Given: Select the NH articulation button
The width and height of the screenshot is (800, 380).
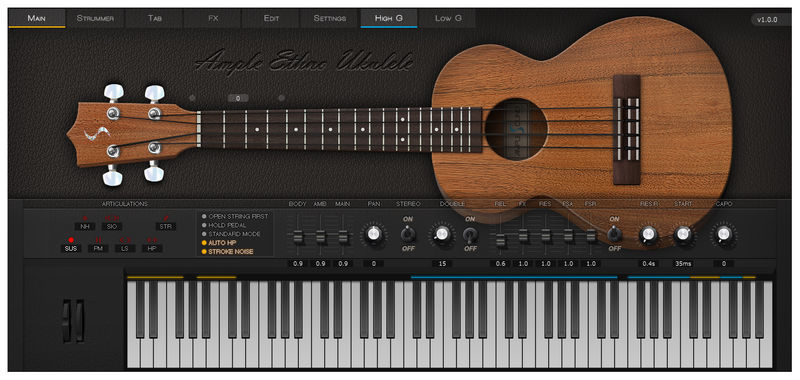Looking at the screenshot, I should click(85, 226).
